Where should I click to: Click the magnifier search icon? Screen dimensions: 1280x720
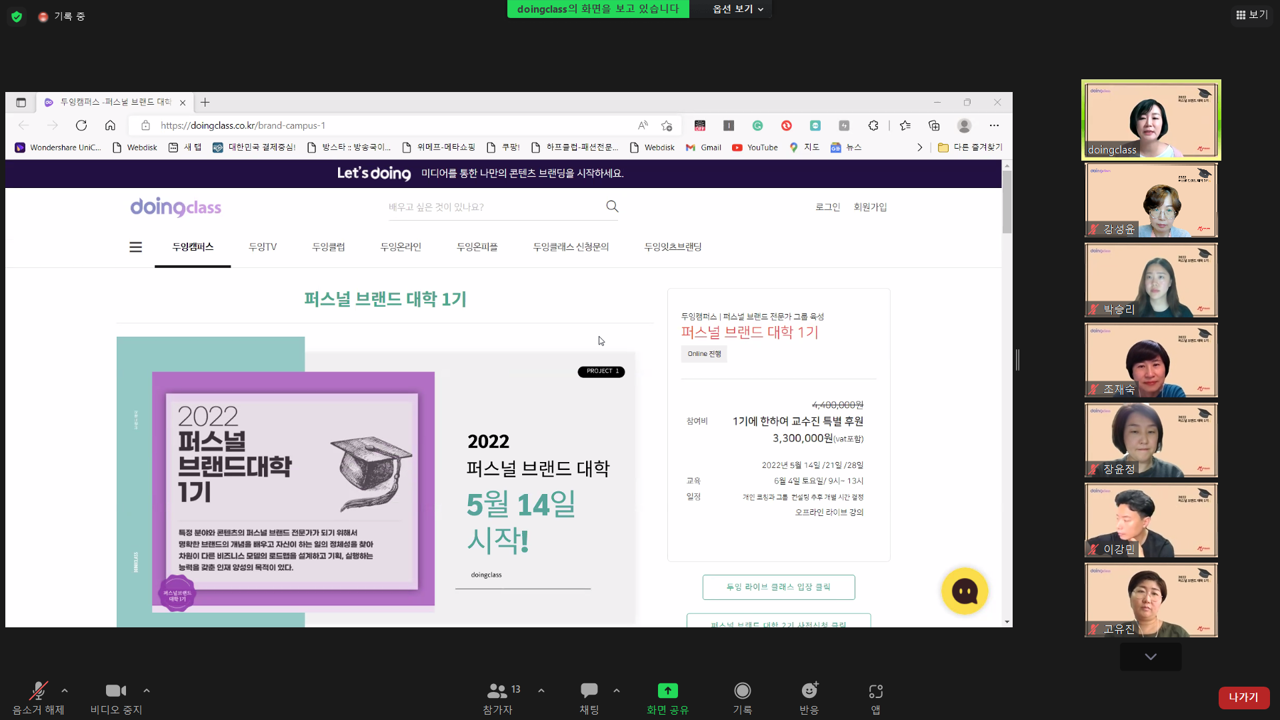coord(612,206)
